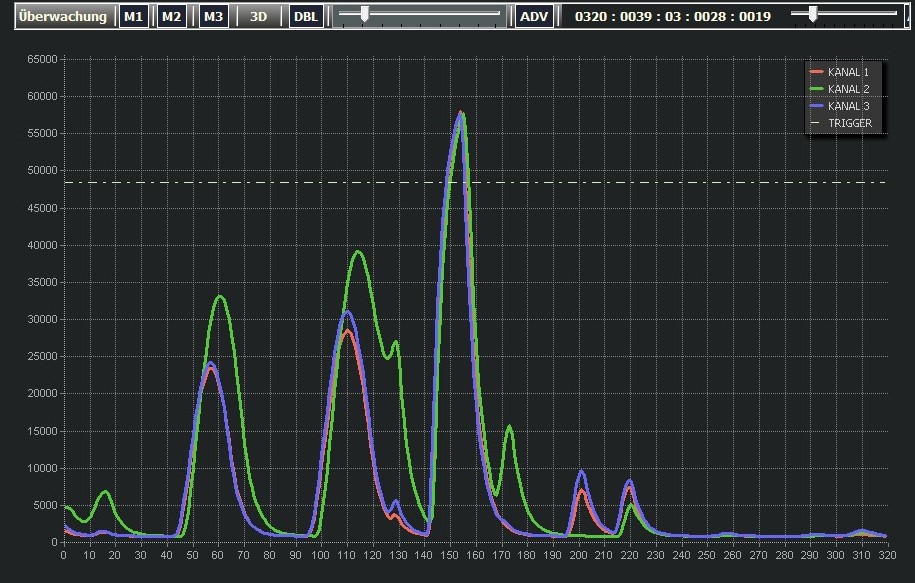Click the x-axis label 150

pyautogui.click(x=449, y=555)
